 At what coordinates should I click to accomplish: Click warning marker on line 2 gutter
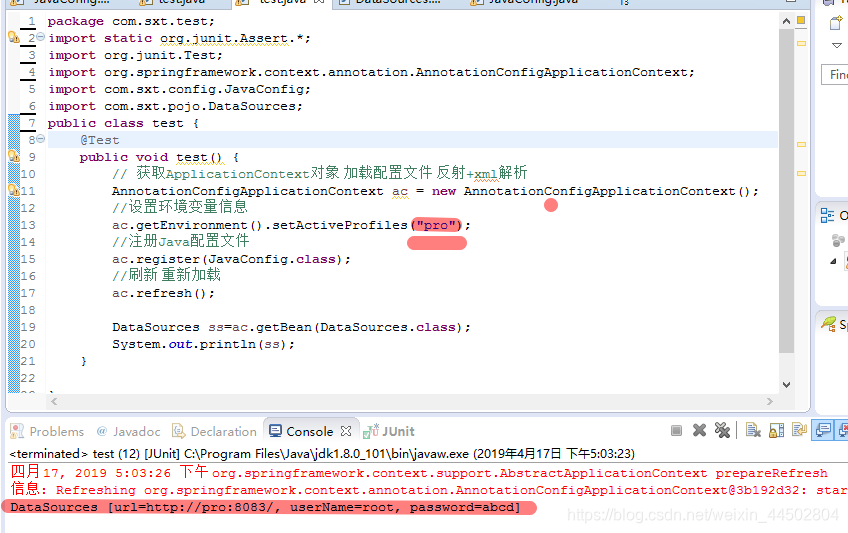[x=14, y=37]
